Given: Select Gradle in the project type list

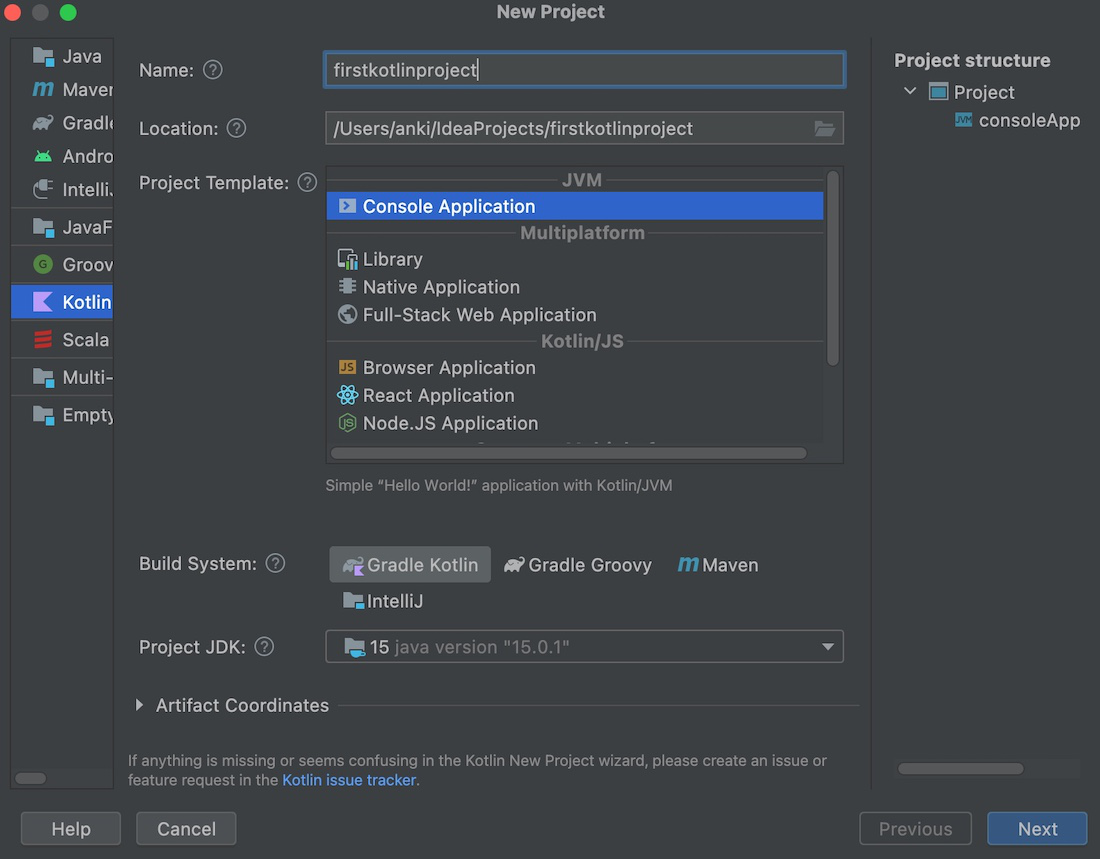Looking at the screenshot, I should 62,123.
